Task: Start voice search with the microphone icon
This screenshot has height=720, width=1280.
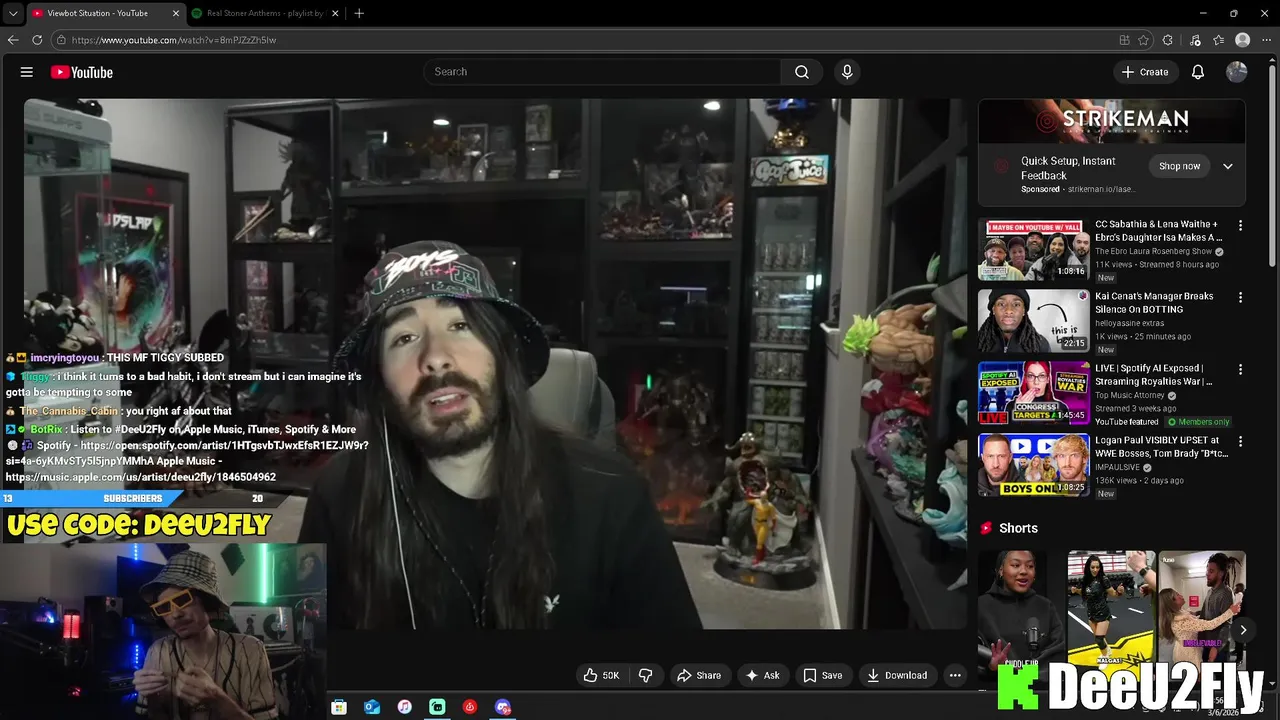Action: 847,72
